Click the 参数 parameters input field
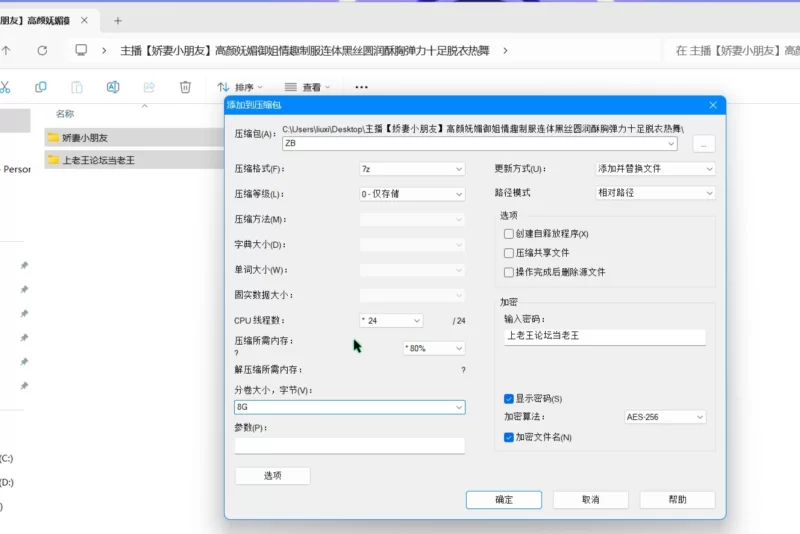This screenshot has width=800, height=534. (349, 445)
